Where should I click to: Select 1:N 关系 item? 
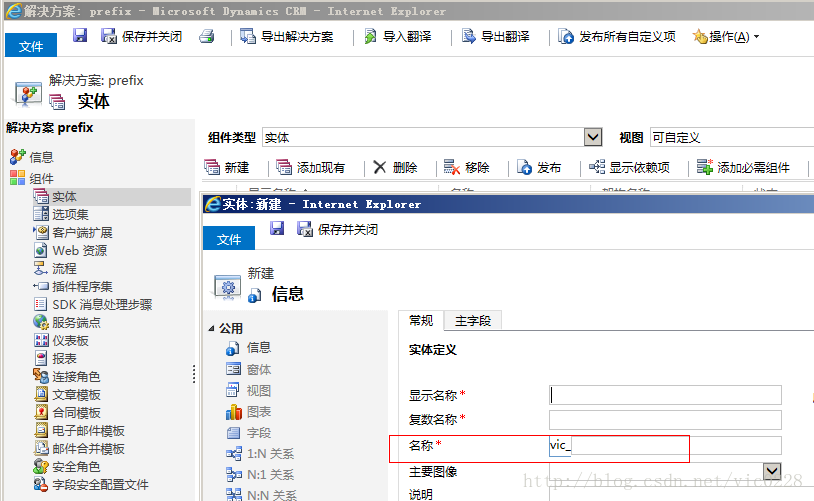click(x=260, y=453)
